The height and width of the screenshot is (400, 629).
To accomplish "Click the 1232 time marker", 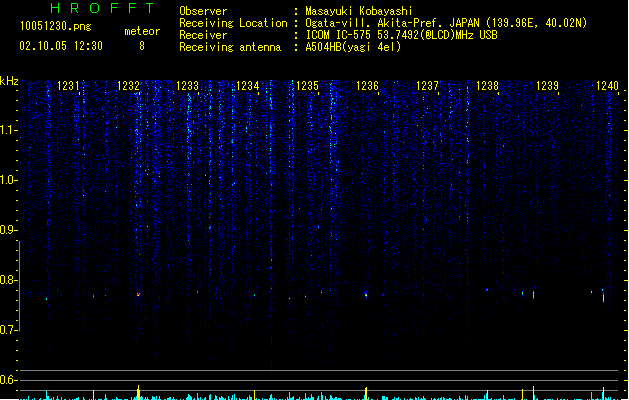I will pyautogui.click(x=128, y=86).
